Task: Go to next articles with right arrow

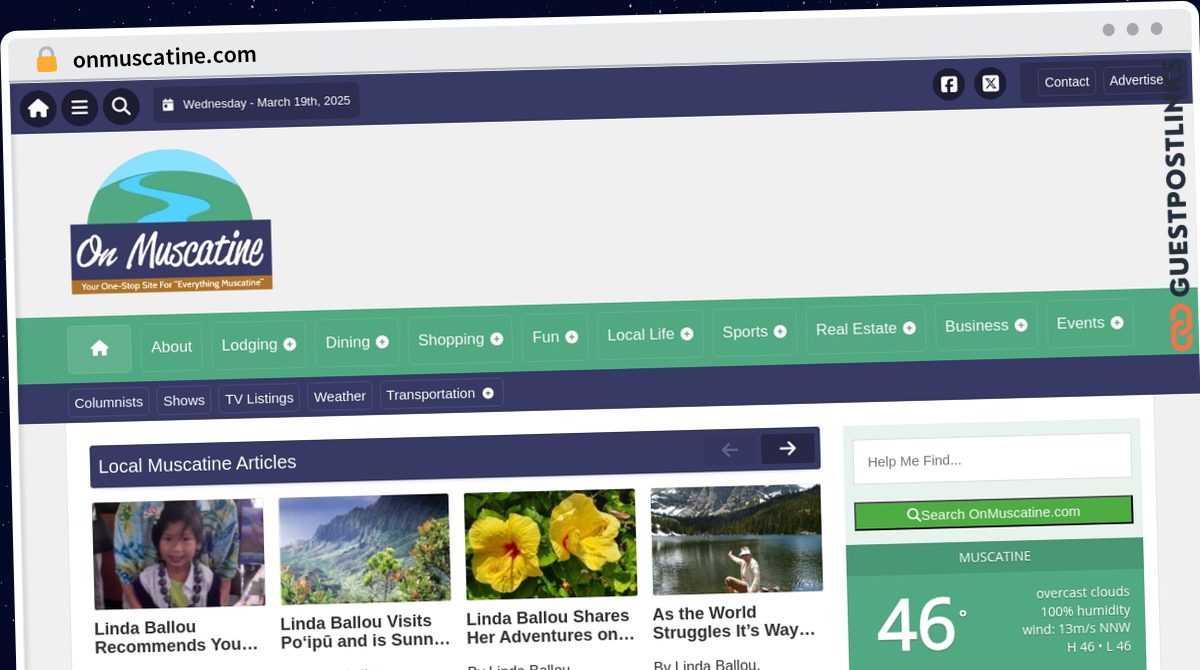Action: click(788, 448)
